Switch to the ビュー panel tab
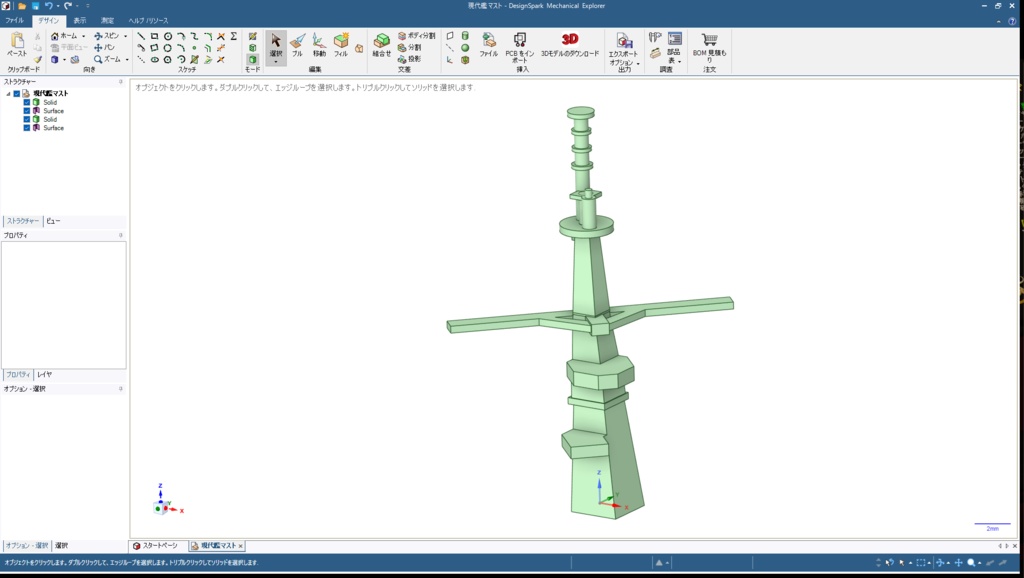This screenshot has width=1024, height=578. point(53,221)
